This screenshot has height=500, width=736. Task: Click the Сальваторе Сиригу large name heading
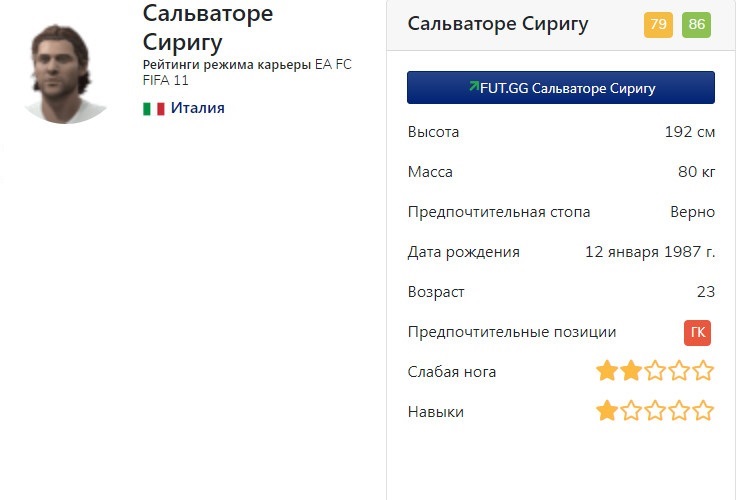[x=208, y=28]
